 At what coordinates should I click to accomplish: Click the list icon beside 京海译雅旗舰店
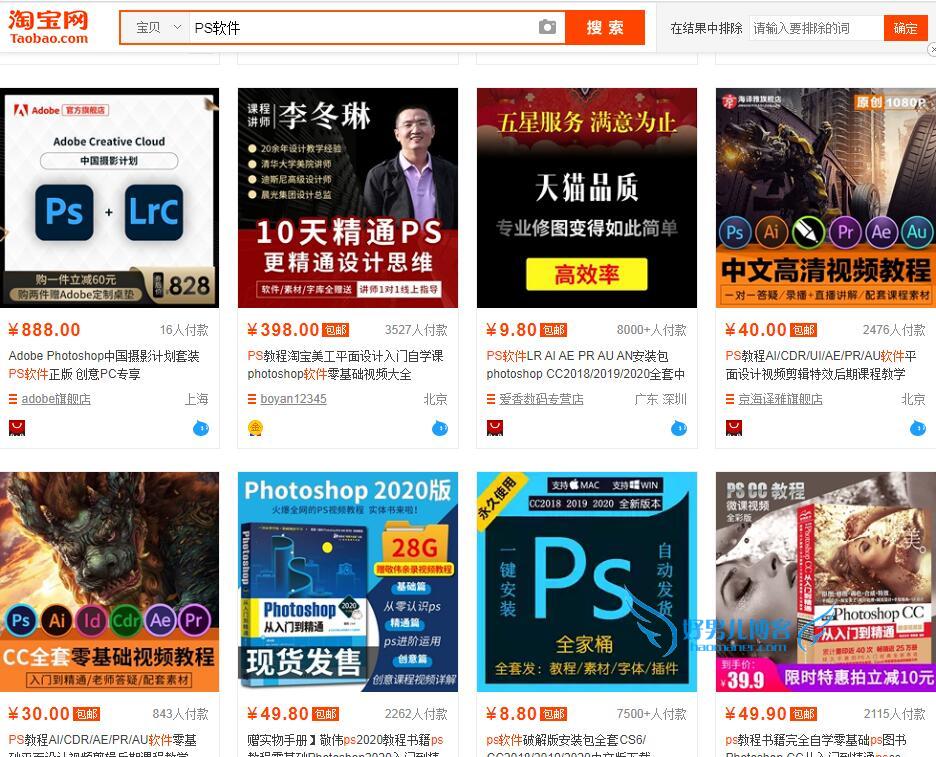click(729, 399)
